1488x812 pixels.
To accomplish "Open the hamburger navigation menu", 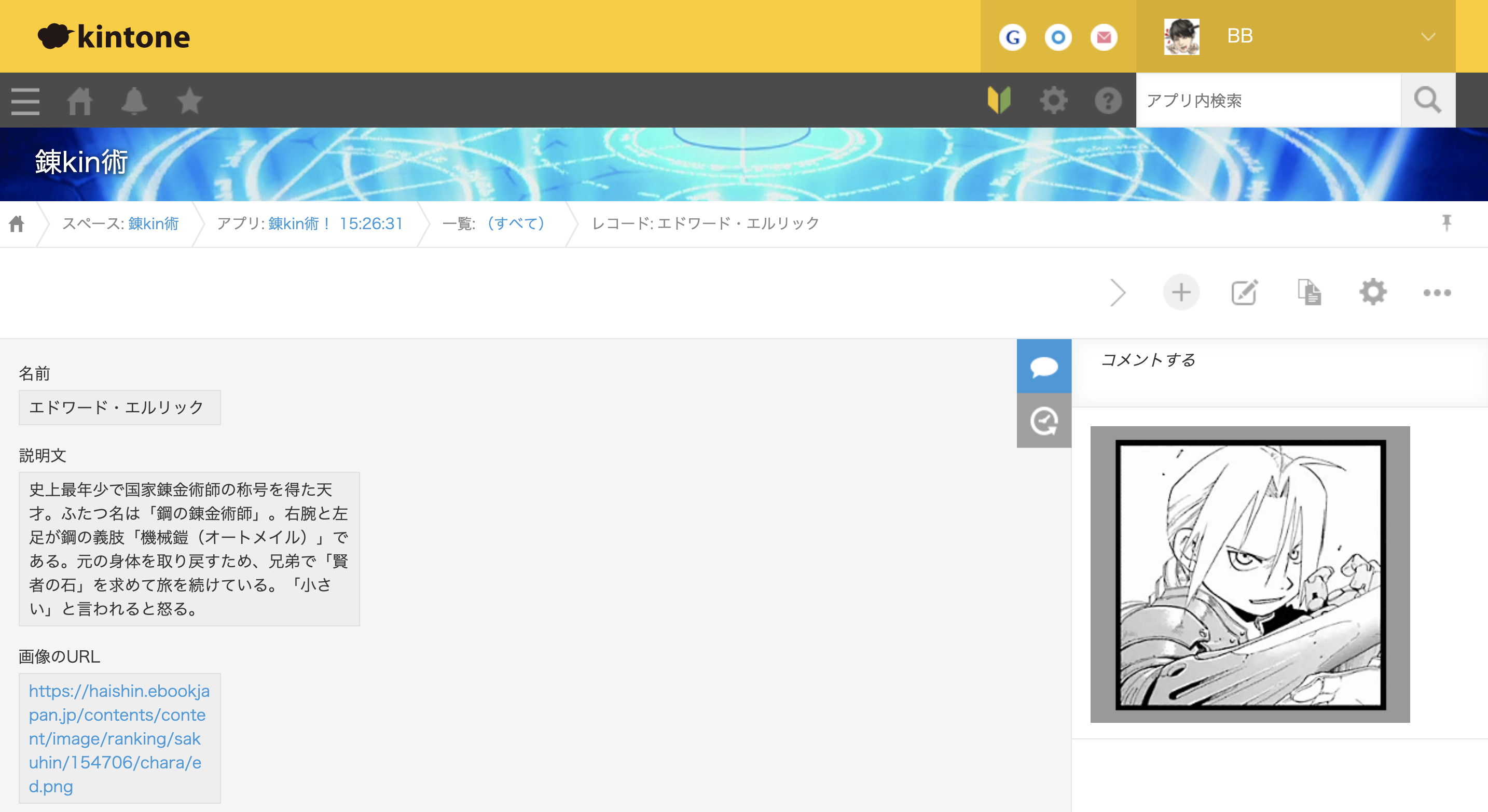I will coord(25,101).
